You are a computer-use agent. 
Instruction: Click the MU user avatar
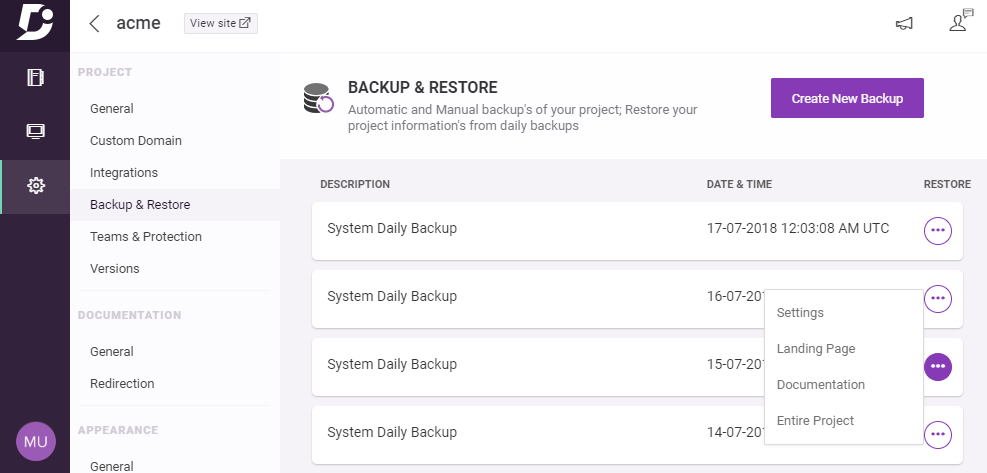(35, 441)
